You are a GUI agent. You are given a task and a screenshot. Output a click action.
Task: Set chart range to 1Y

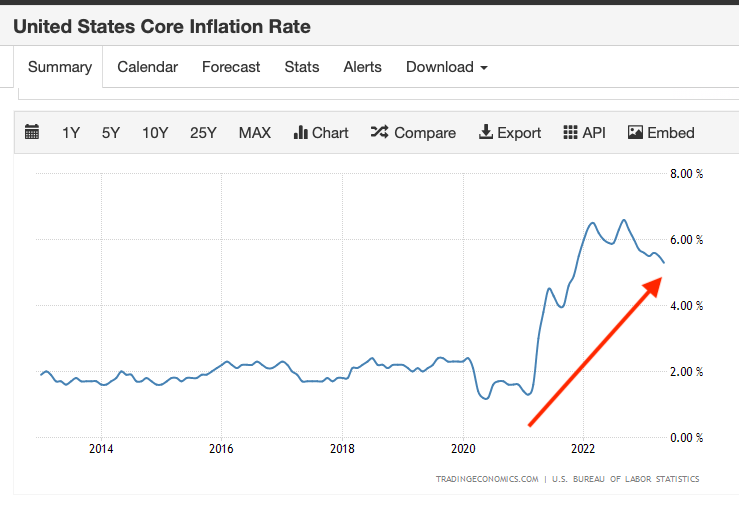coord(70,132)
